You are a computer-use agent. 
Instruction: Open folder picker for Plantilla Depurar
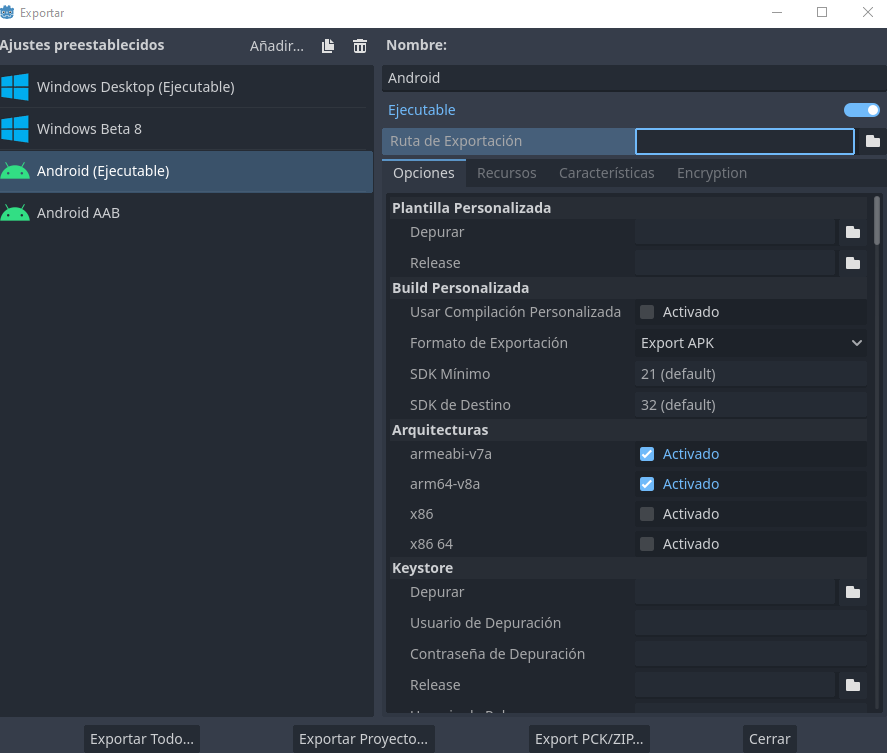852,232
